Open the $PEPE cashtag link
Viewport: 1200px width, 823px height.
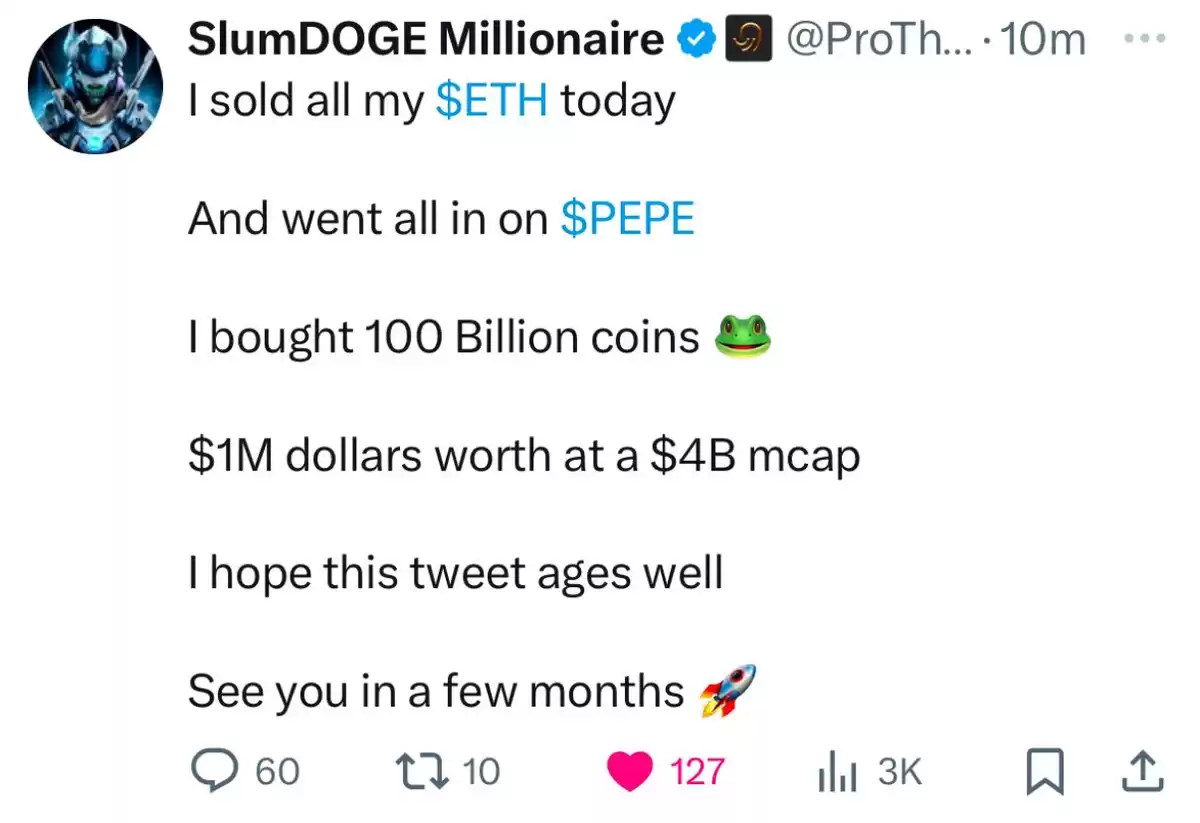point(628,219)
